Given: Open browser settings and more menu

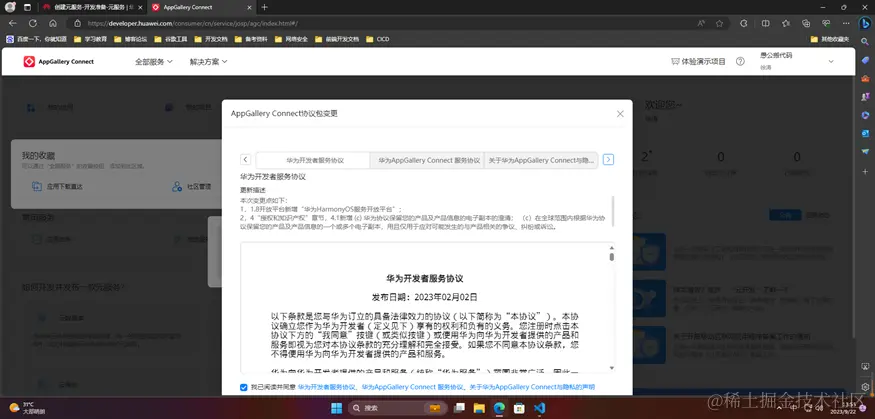Looking at the screenshot, I should pos(847,23).
